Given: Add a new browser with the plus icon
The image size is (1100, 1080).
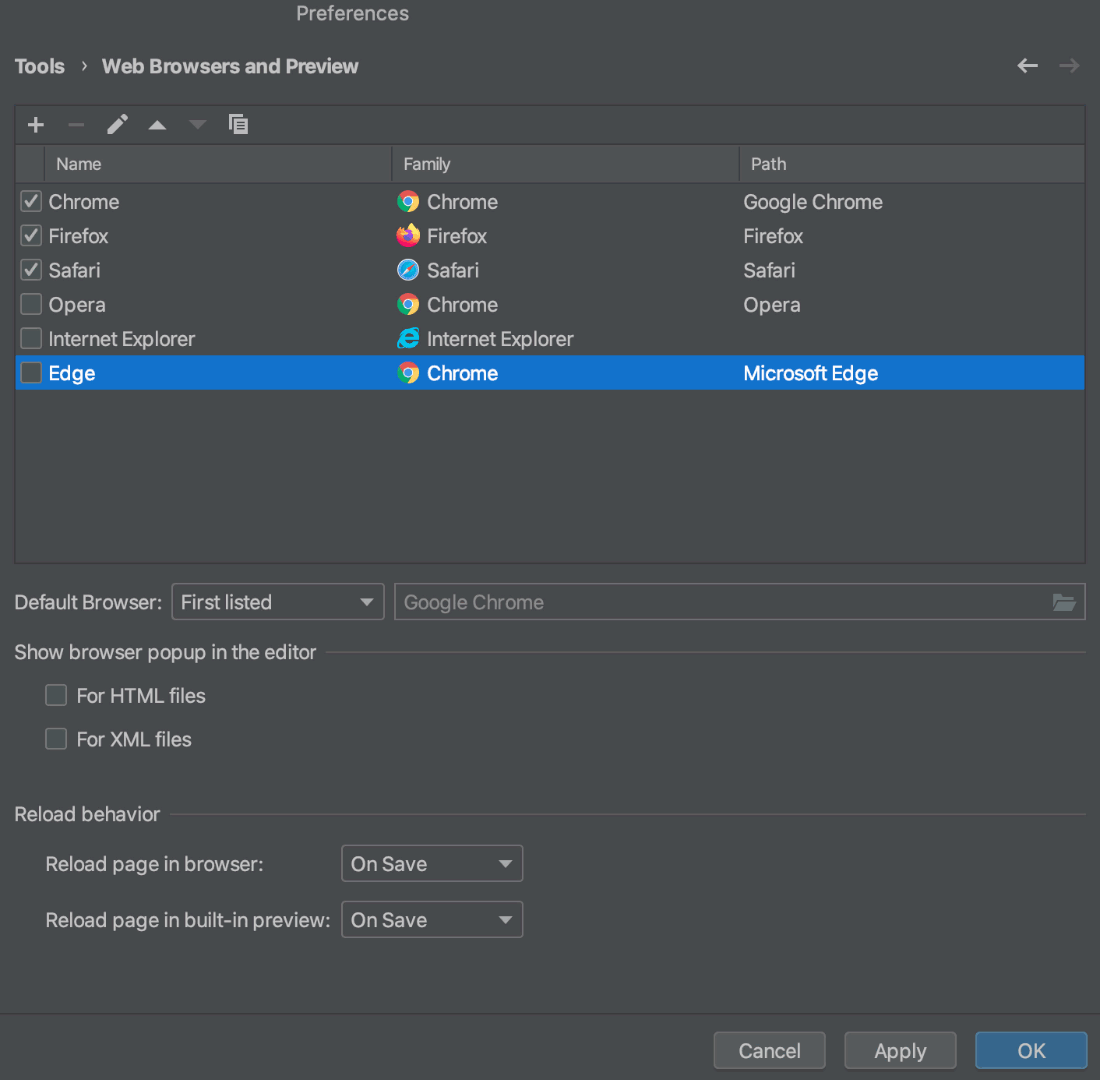Looking at the screenshot, I should [35, 124].
